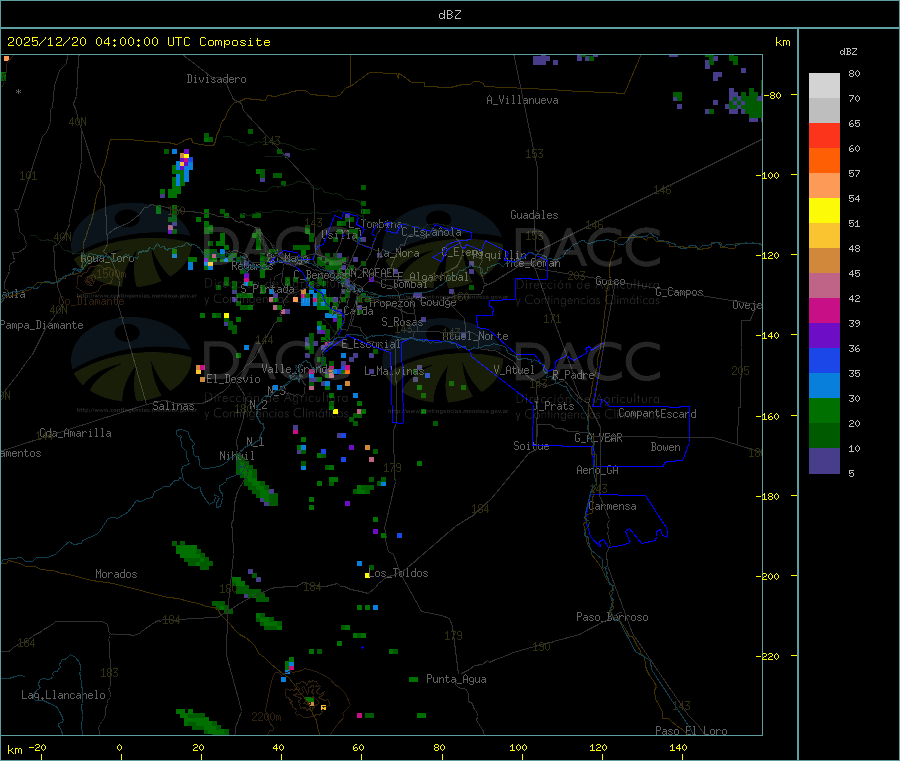900x761 pixels.
Task: Select the tan 45 dBZ legend swatch
Action: tap(824, 261)
